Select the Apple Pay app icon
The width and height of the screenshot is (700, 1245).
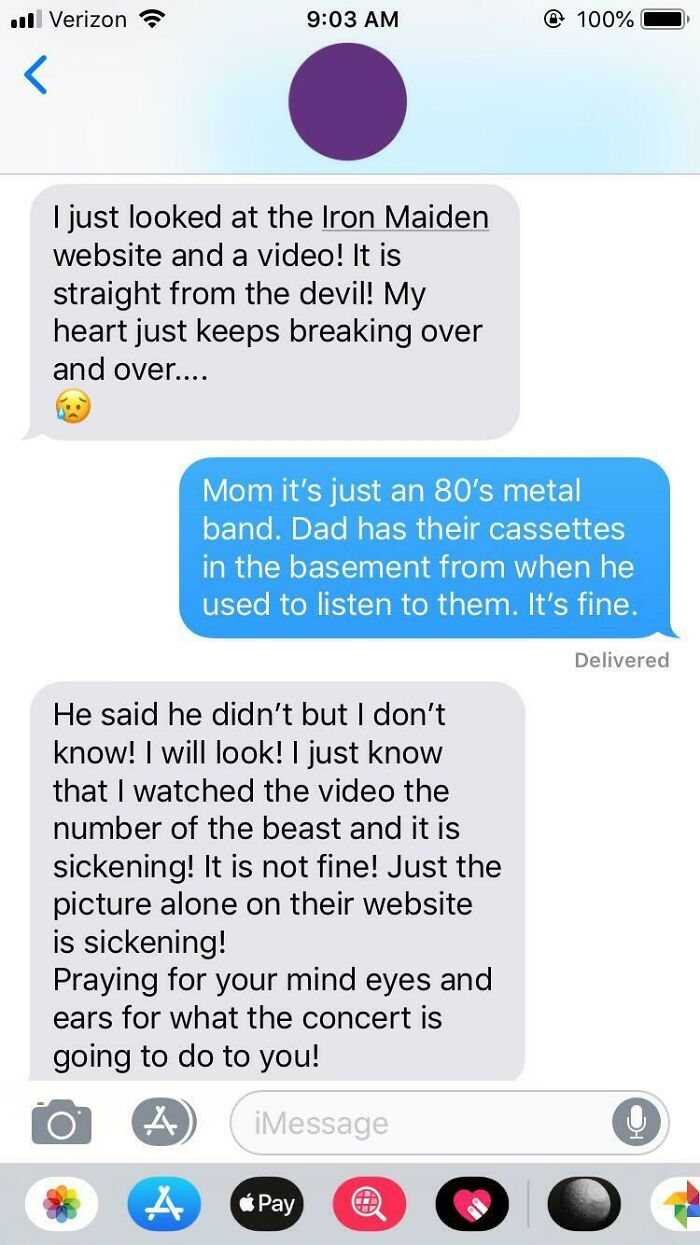click(x=266, y=1204)
